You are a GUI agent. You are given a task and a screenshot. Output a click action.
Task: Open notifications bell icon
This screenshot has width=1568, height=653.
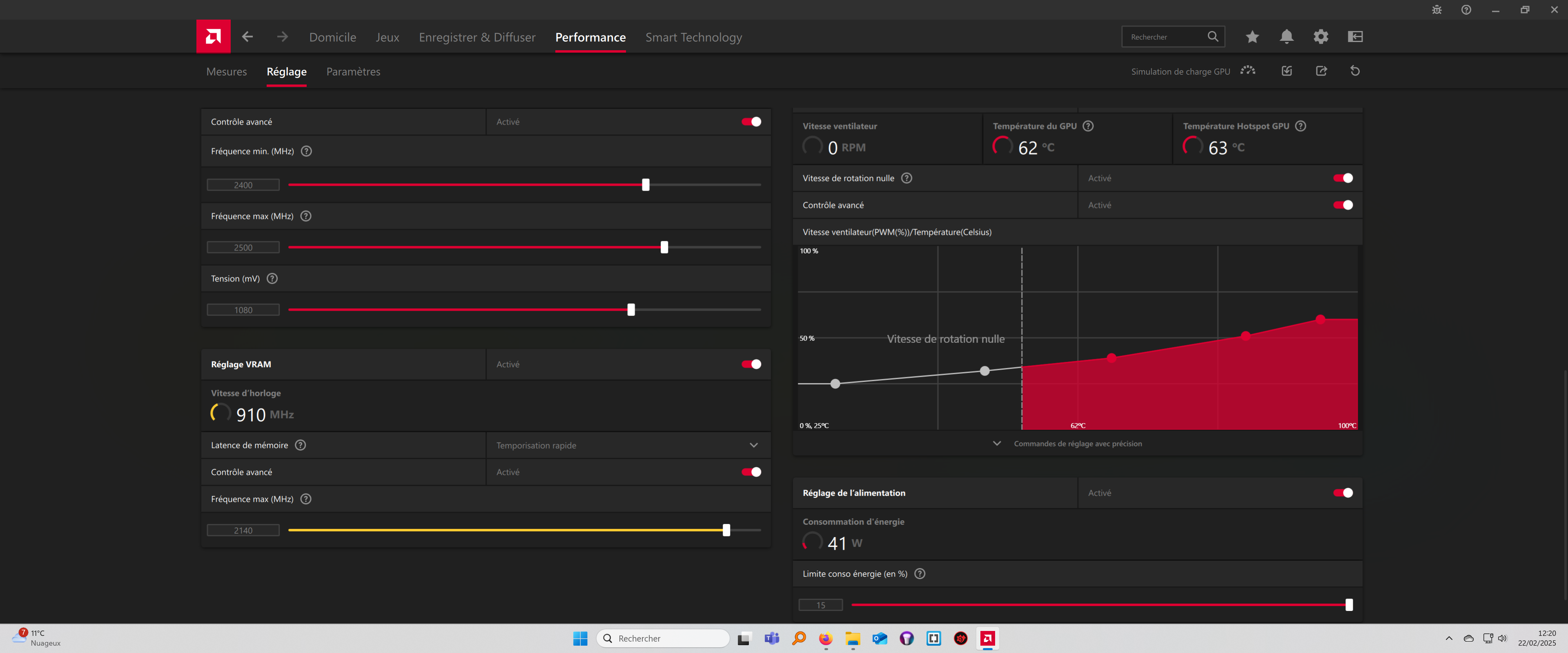coord(1286,37)
